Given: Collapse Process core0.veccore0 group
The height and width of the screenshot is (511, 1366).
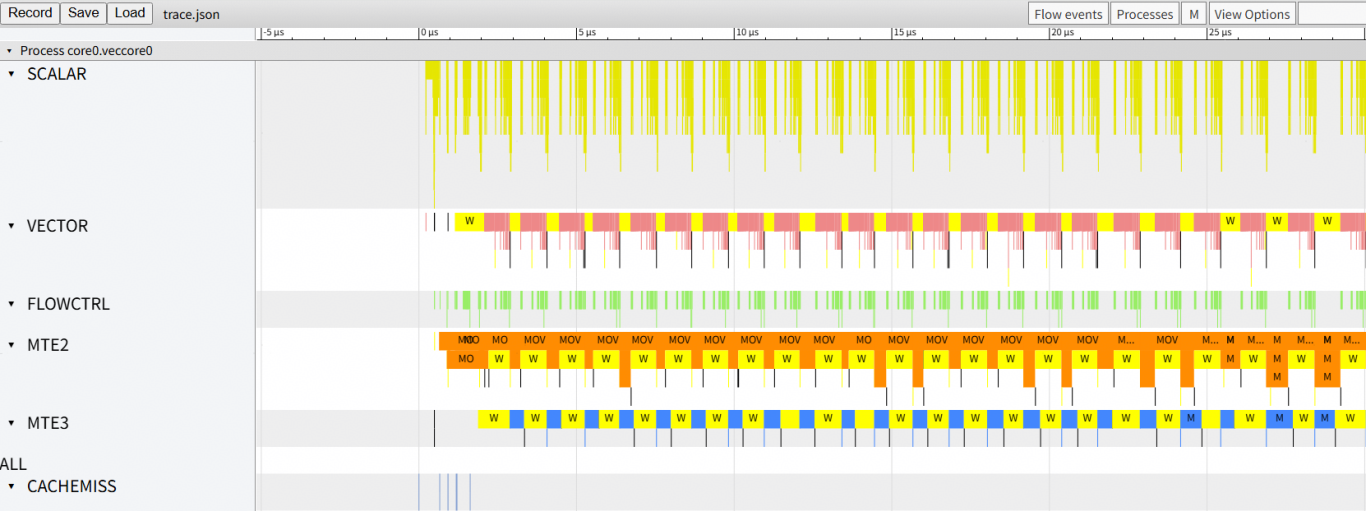Looking at the screenshot, I should (10, 50).
